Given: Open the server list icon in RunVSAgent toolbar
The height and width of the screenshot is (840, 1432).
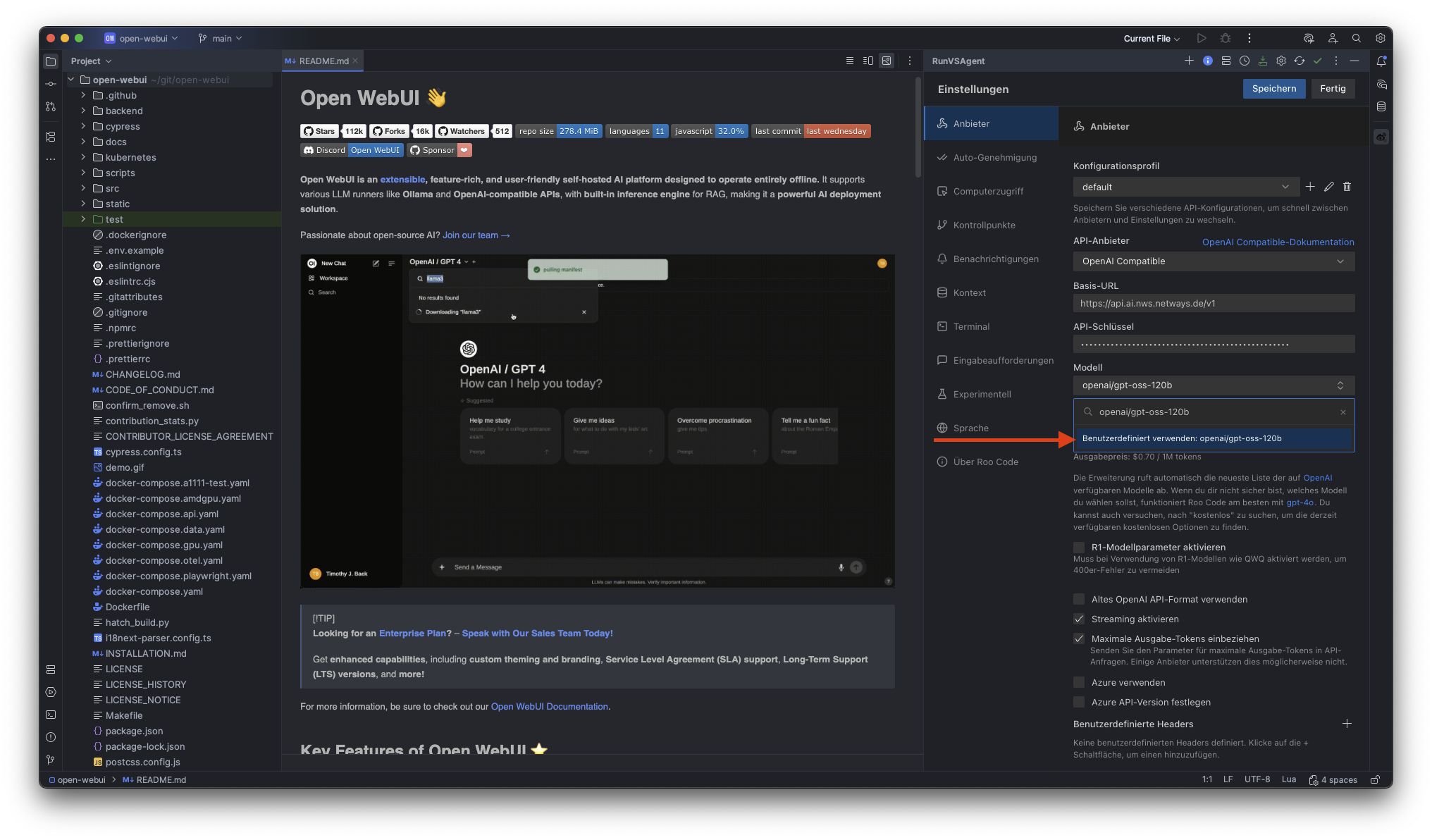Looking at the screenshot, I should pos(1226,61).
